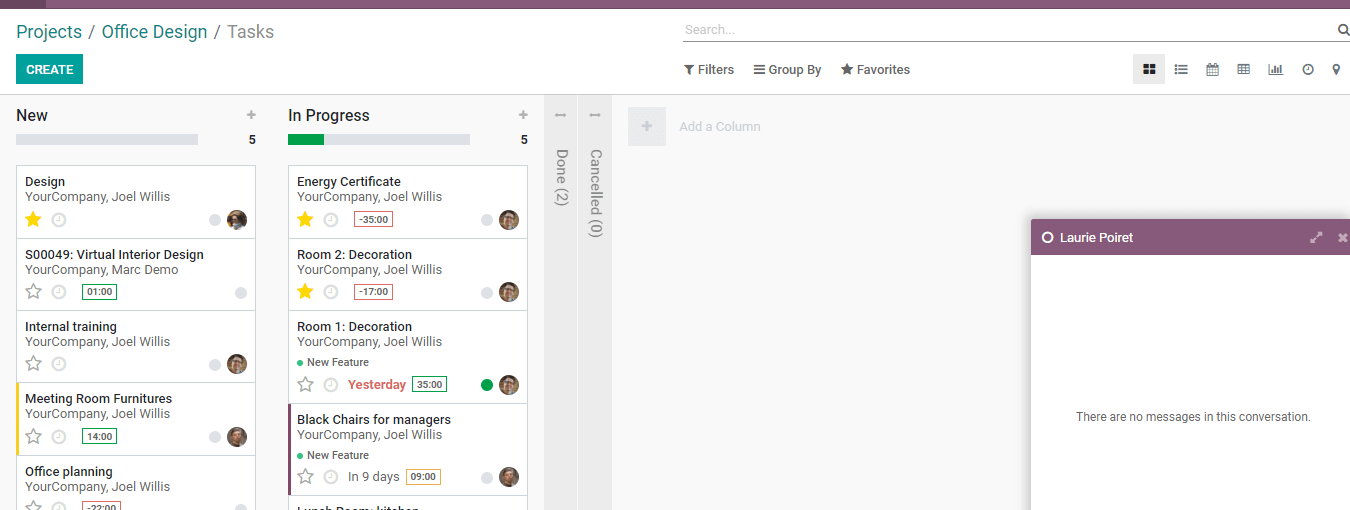Open activity clock on Energy Certificate task
This screenshot has height=510, width=1350.
pos(331,220)
